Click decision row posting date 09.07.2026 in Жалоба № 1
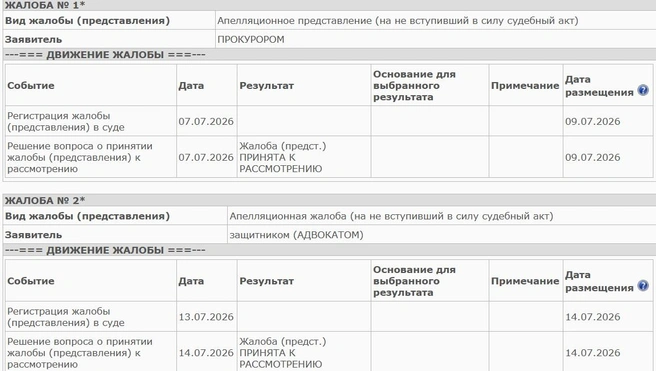656x371 pixels. point(592,157)
